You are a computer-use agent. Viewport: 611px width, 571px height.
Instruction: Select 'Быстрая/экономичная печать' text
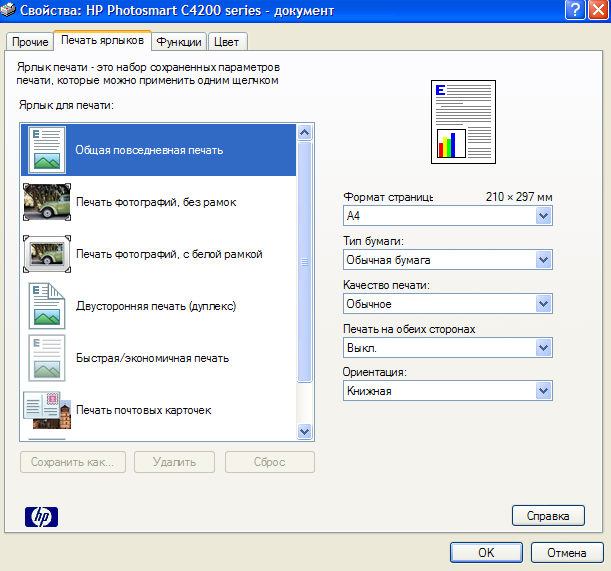tap(152, 358)
